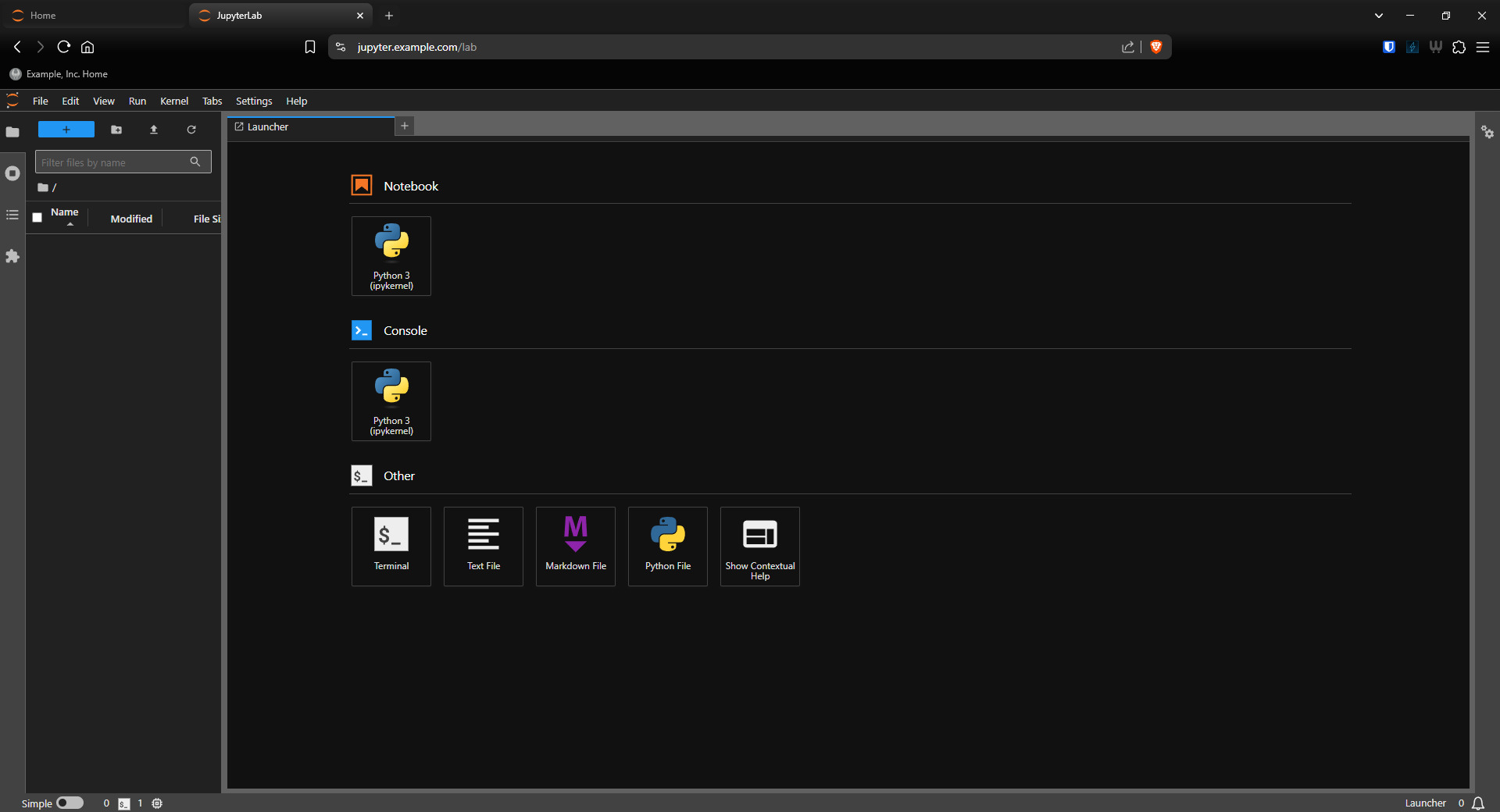This screenshot has height=812, width=1500.
Task: Launch a Terminal from the launcher
Action: (391, 546)
